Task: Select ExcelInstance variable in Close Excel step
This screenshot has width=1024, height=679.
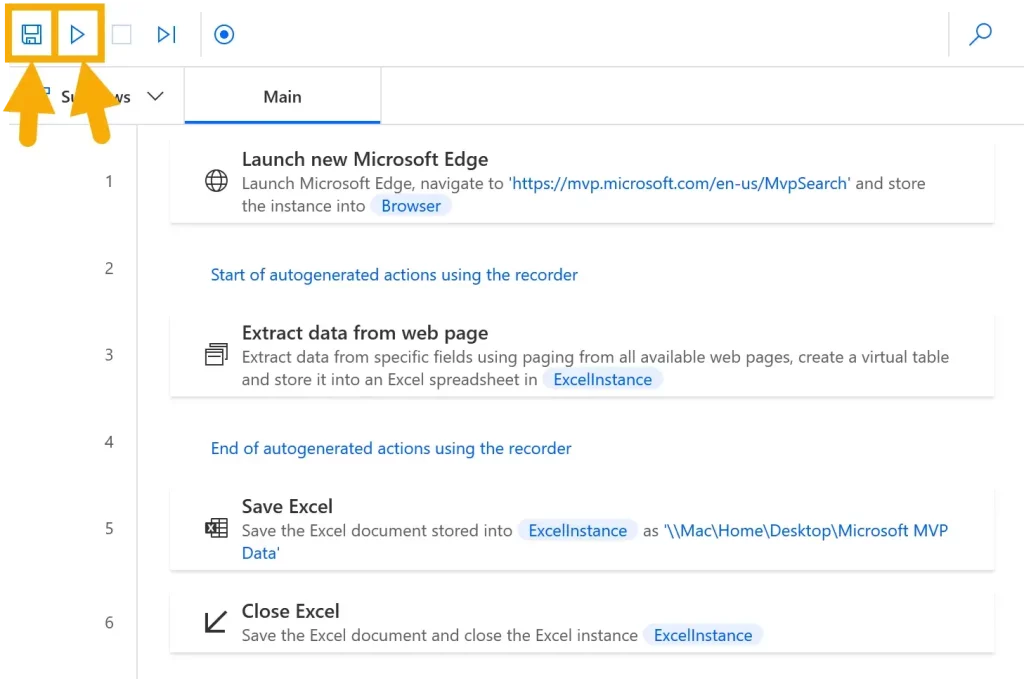Action: pos(703,636)
